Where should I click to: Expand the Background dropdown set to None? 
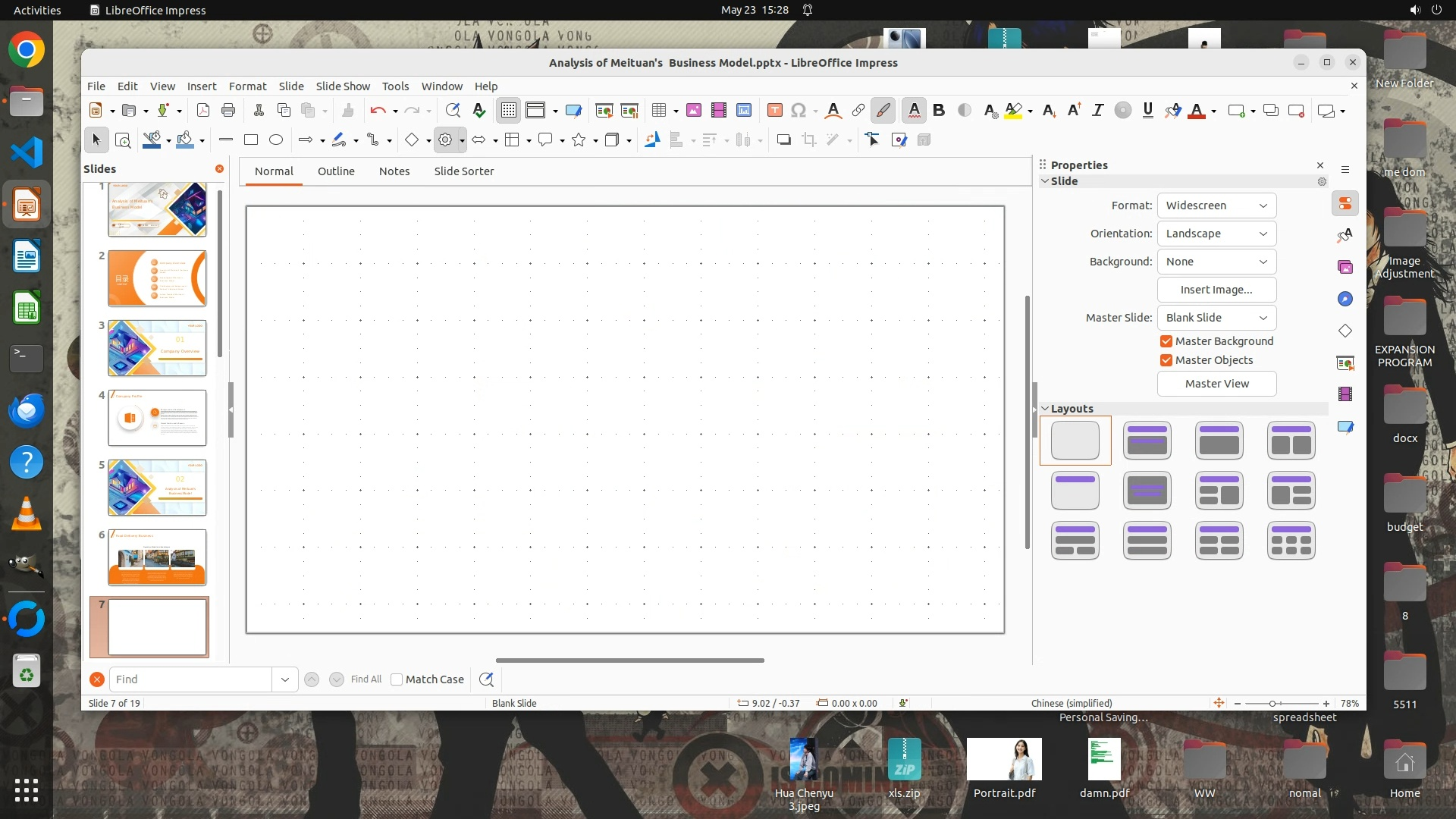(1216, 262)
